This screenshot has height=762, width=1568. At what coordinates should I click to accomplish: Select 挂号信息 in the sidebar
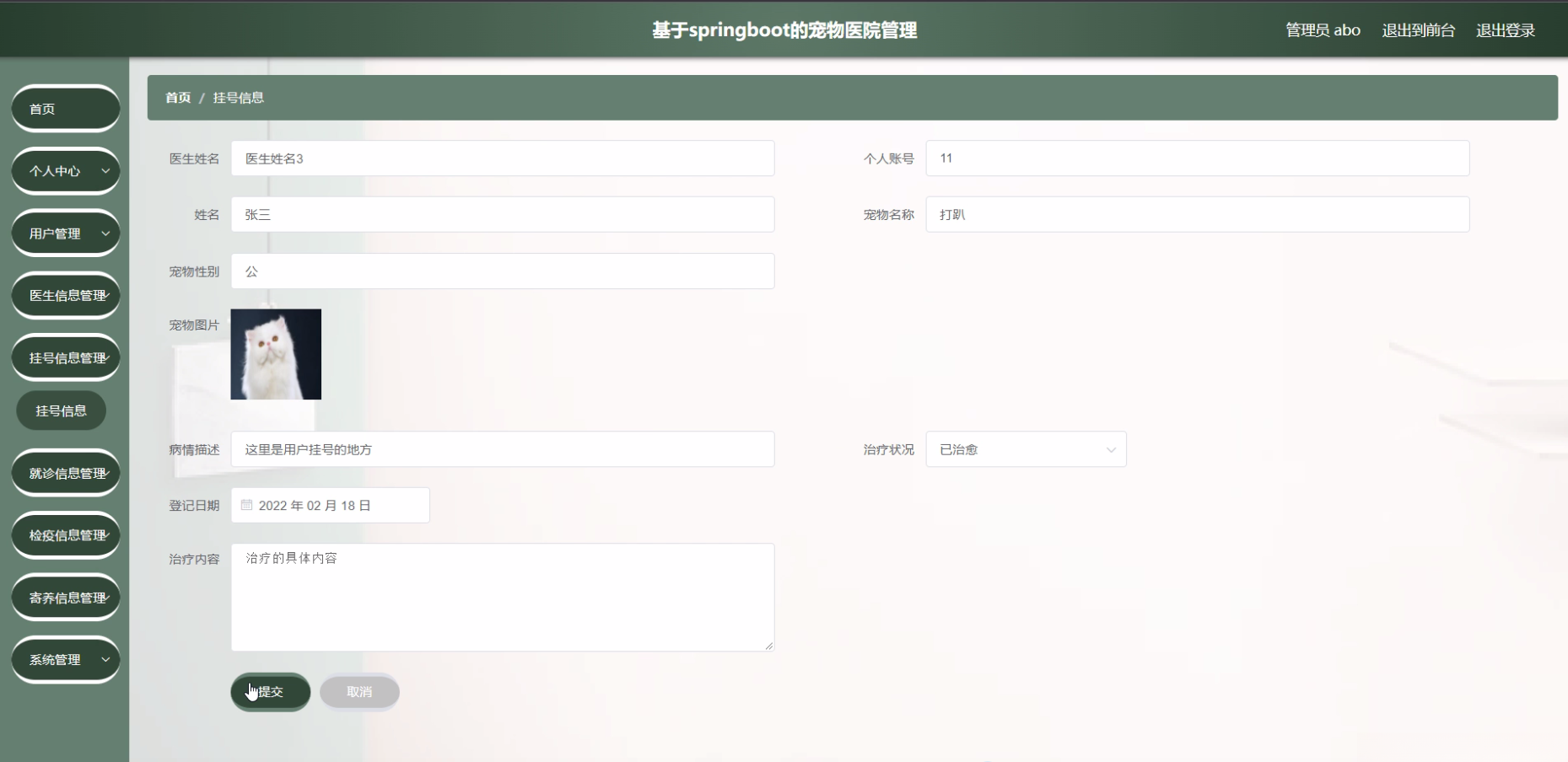[60, 410]
